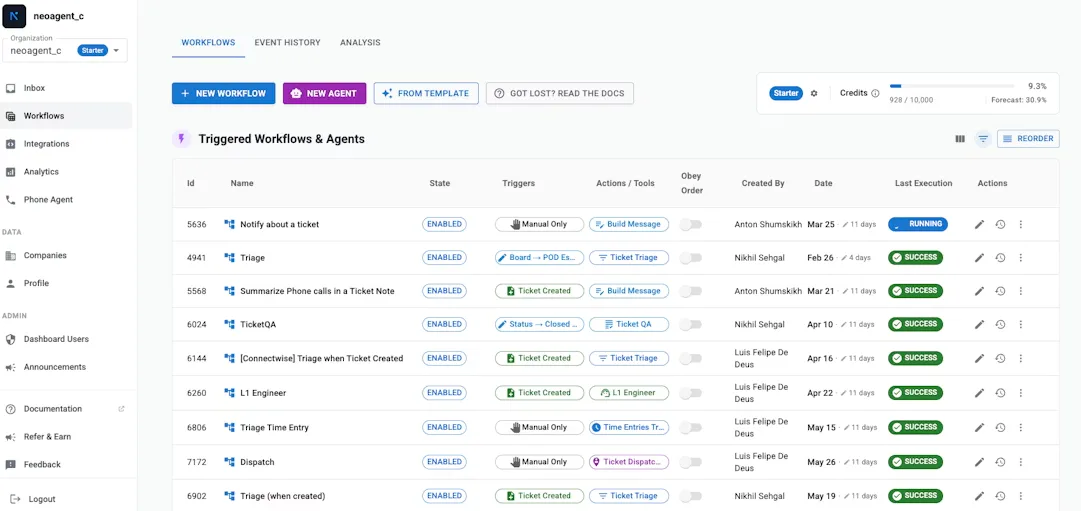The image size is (1081, 511).
Task: Open more options for Triage Time Entry
Action: click(x=1021, y=428)
